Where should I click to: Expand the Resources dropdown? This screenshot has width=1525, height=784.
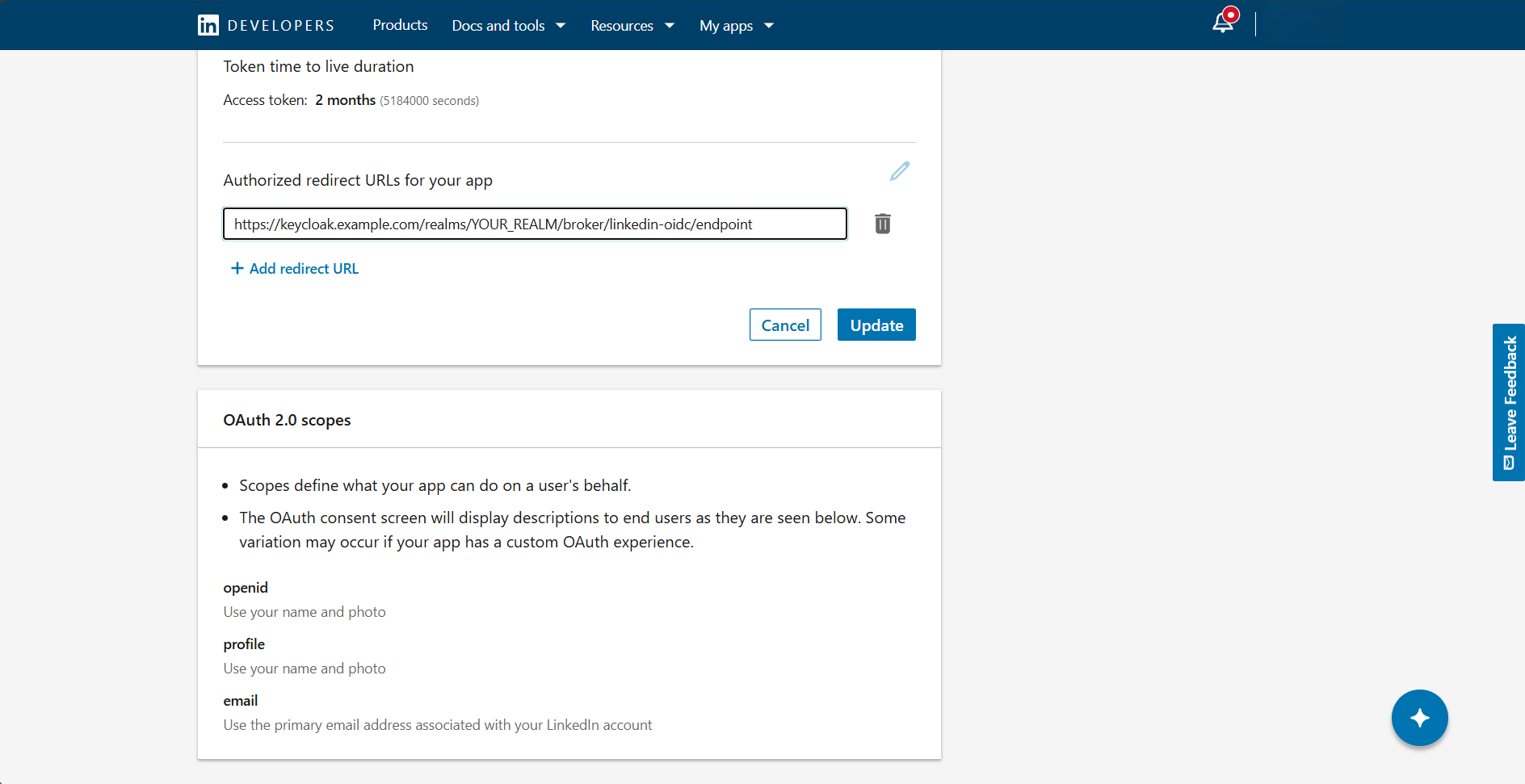tap(632, 26)
